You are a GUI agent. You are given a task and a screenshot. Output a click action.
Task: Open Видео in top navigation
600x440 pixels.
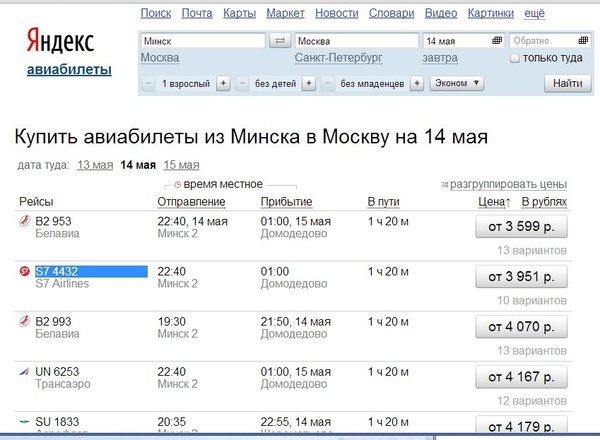(x=441, y=13)
